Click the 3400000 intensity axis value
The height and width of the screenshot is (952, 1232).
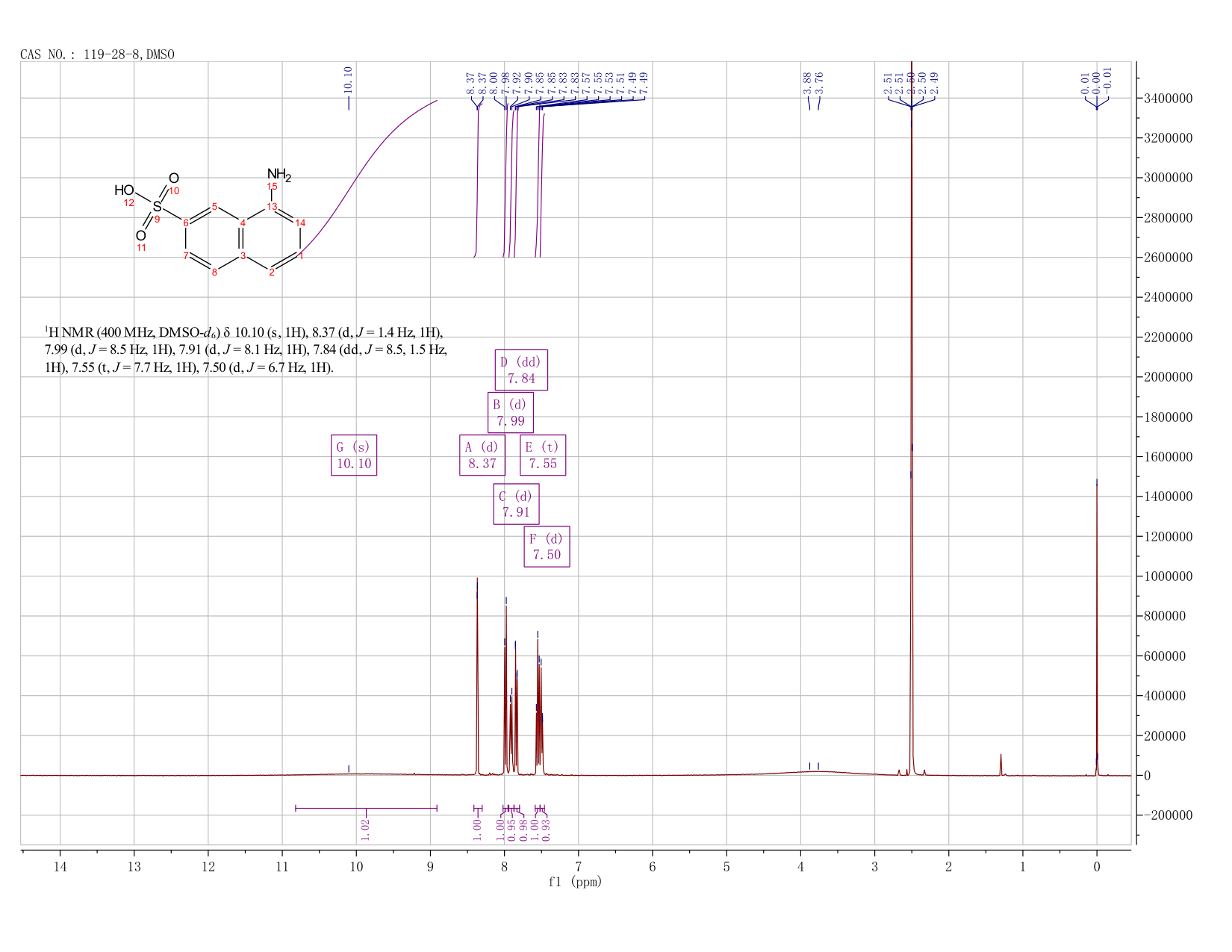(x=1167, y=99)
